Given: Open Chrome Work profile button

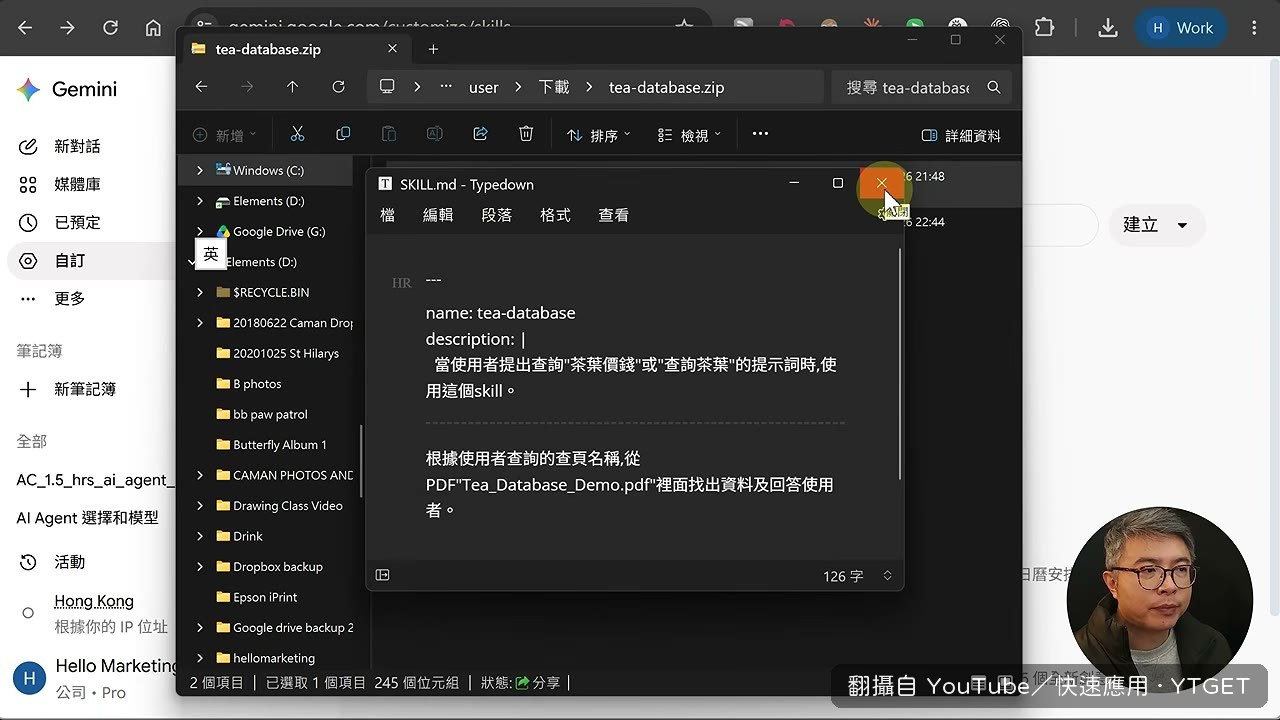Looking at the screenshot, I should (1181, 28).
